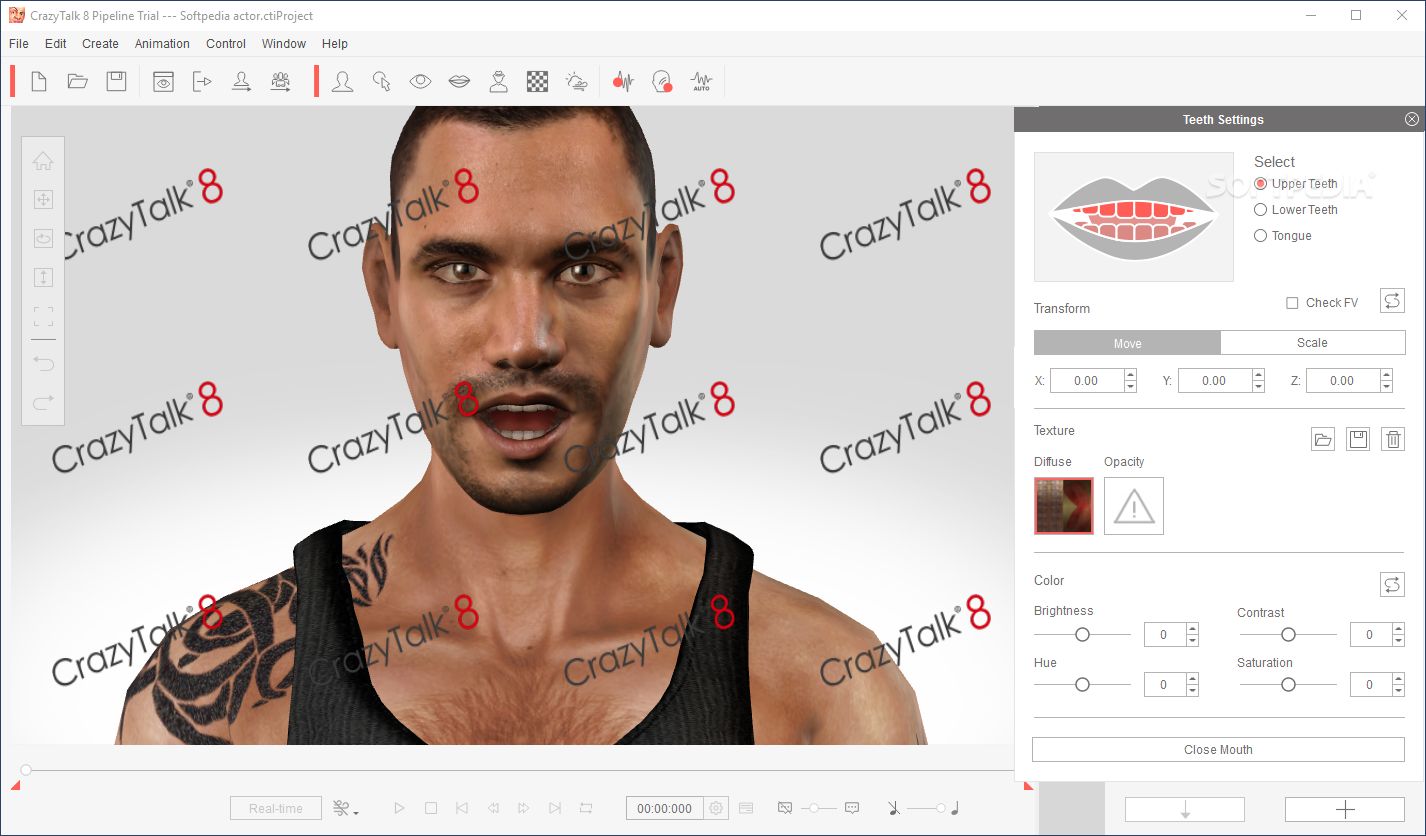The image size is (1426, 836).
Task: Click the plus button at bottom right
Action: coord(1345,809)
